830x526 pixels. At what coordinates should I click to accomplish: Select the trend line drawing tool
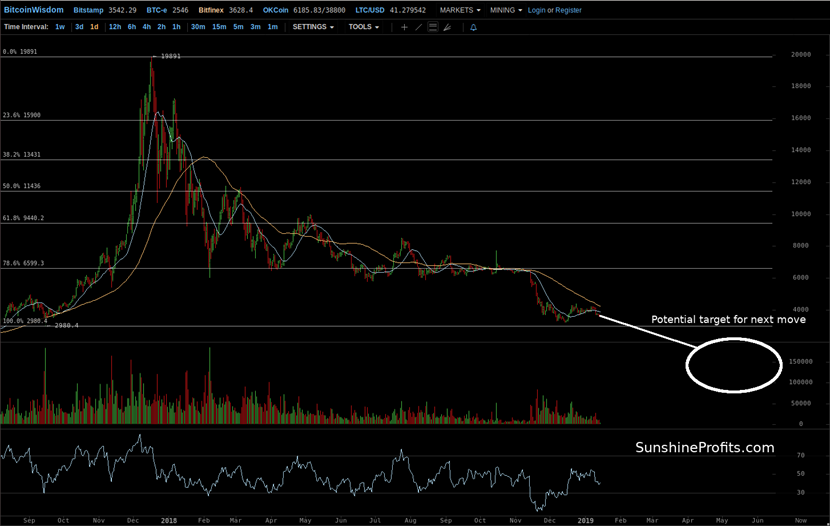coord(419,27)
